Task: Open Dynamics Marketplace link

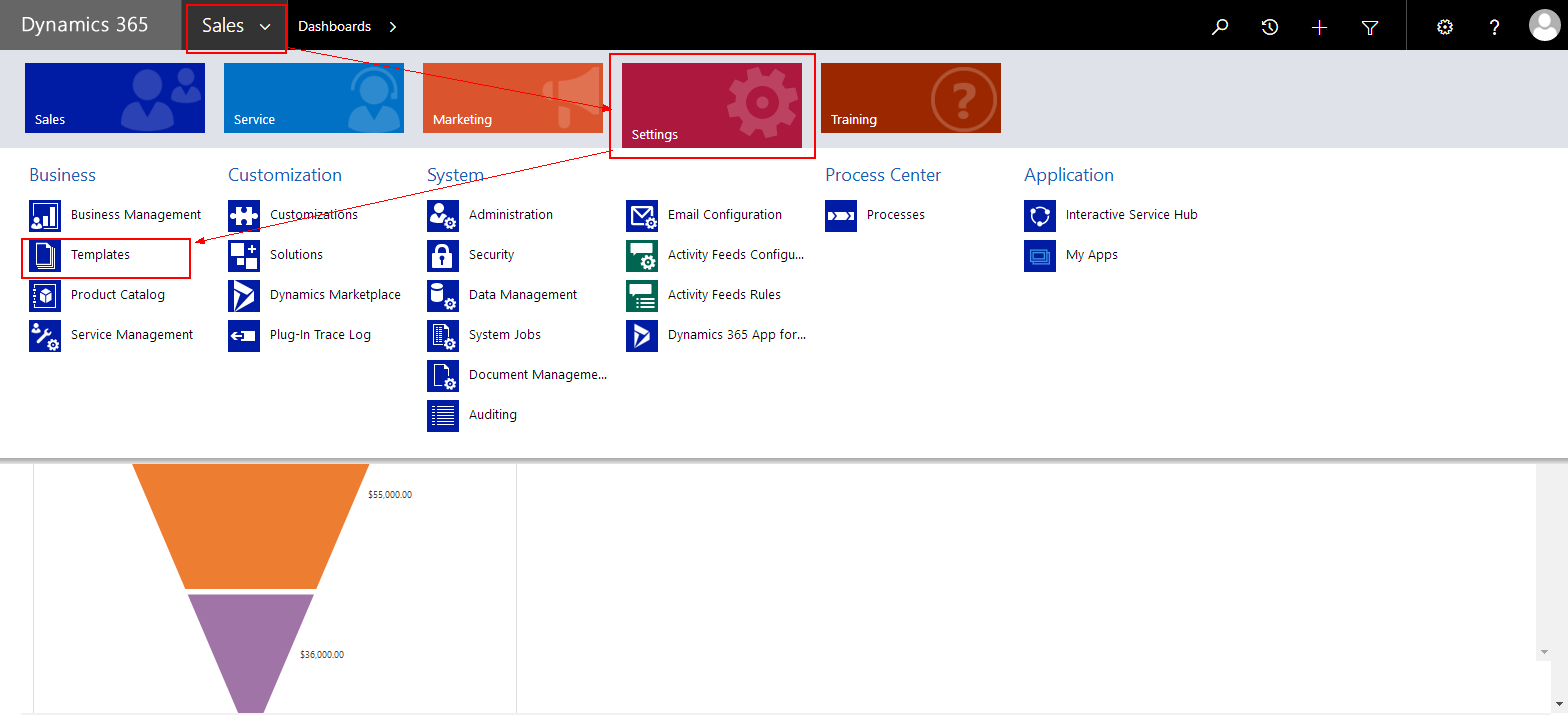Action: pos(335,295)
